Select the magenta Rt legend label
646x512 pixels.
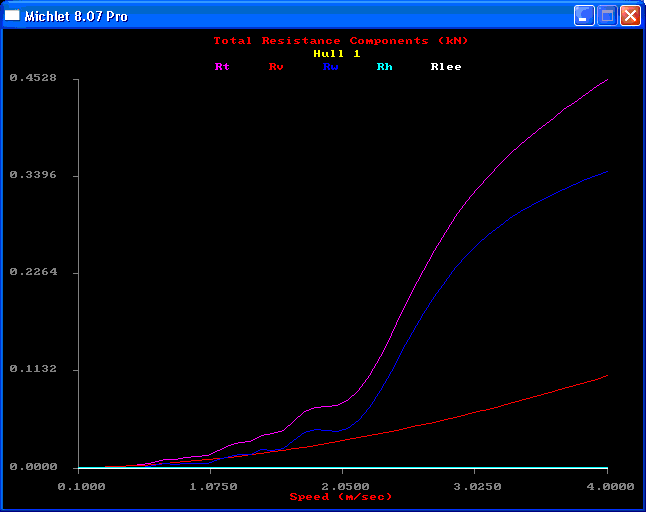(x=222, y=67)
